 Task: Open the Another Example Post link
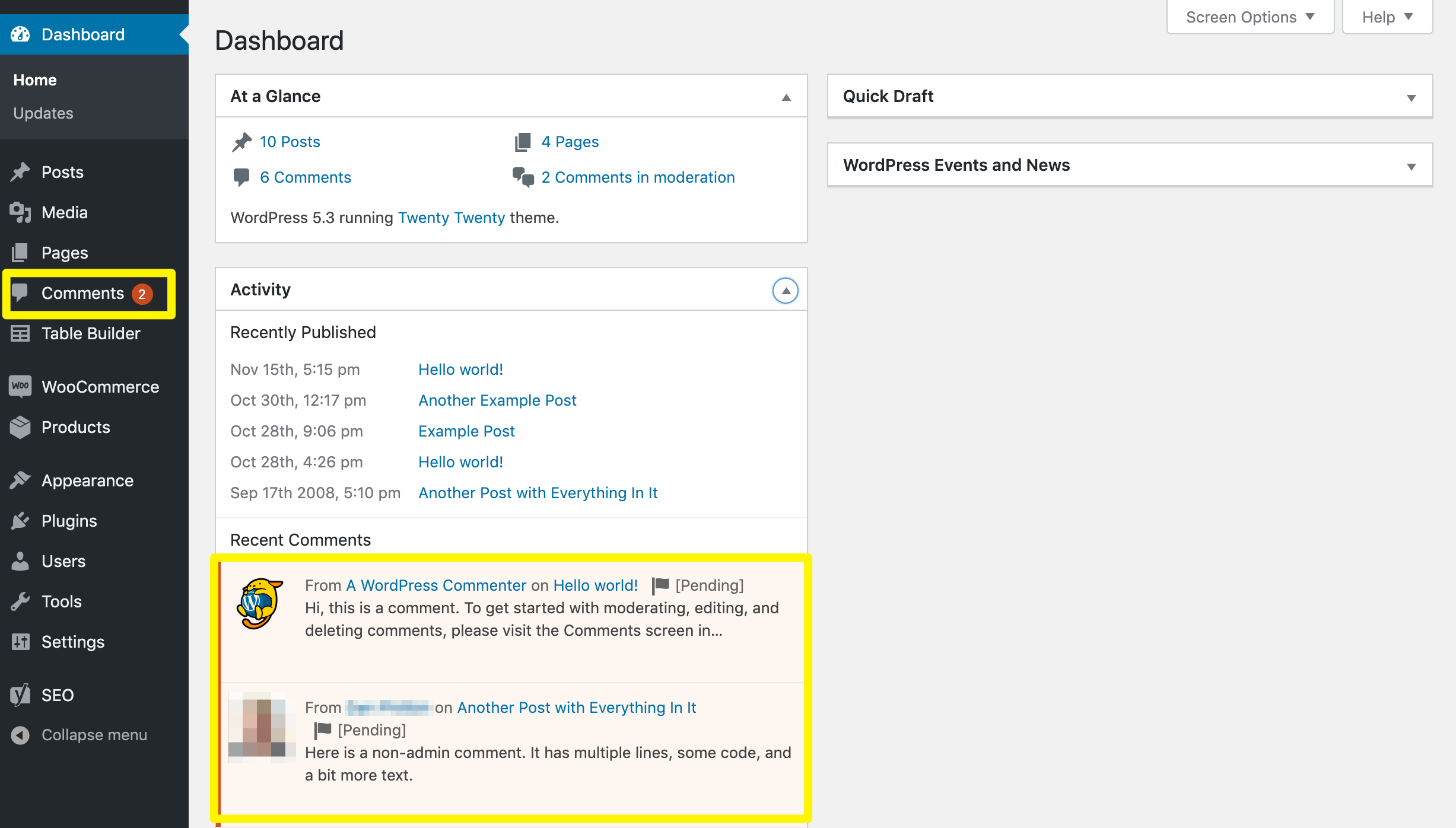click(497, 400)
